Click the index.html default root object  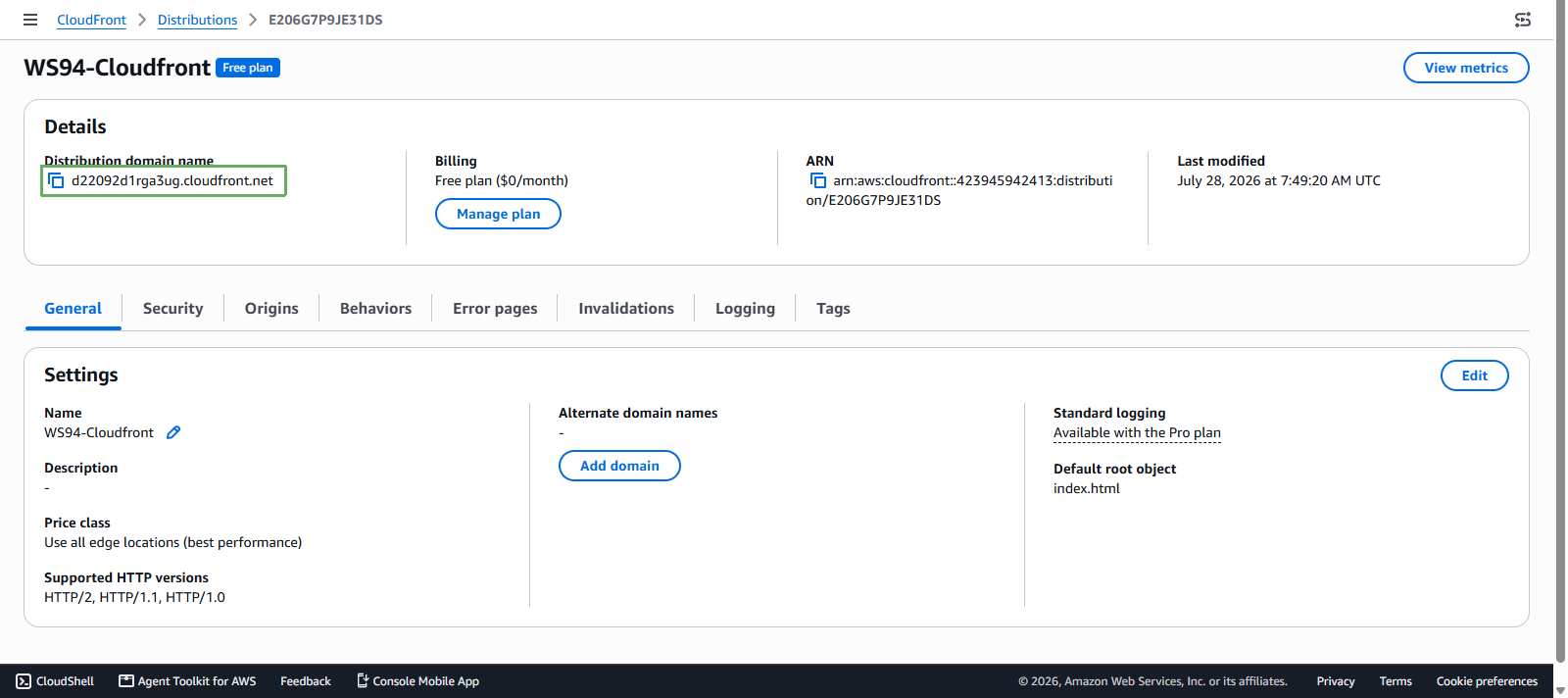click(1086, 488)
